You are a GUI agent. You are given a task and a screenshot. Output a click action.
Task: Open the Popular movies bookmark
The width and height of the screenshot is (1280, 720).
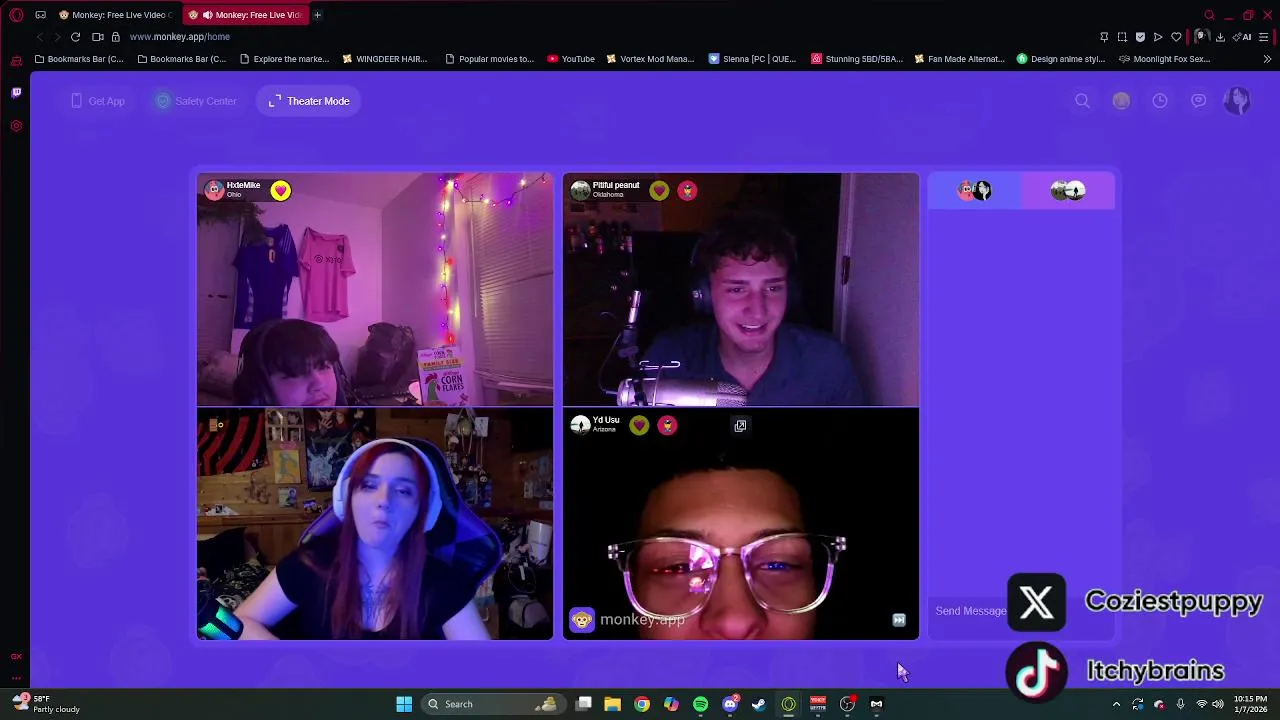tap(489, 59)
